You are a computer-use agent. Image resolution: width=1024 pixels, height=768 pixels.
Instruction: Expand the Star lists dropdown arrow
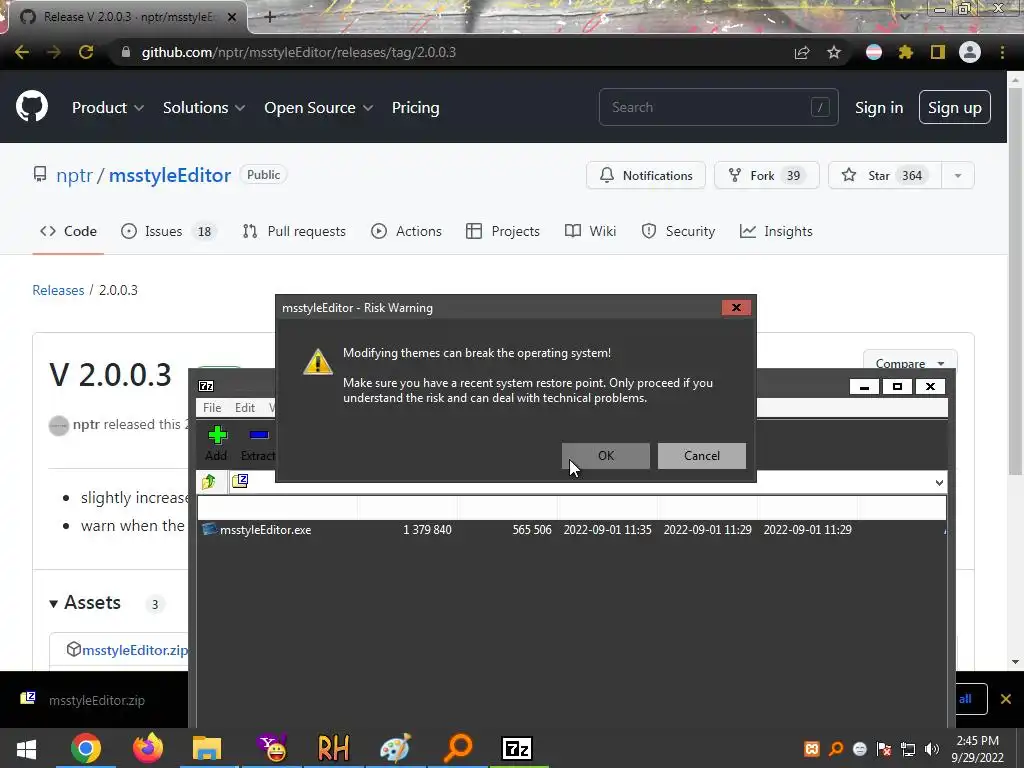(x=958, y=175)
